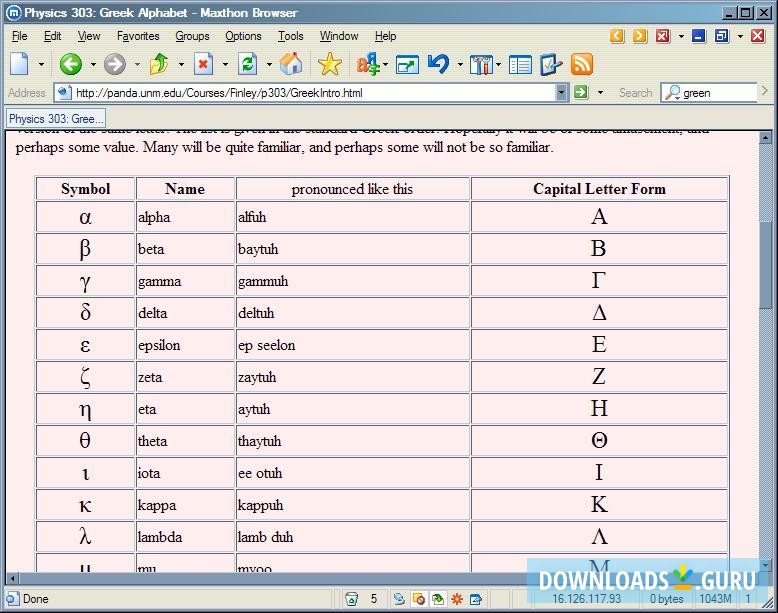Open the Back history dropdown arrow
Image resolution: width=778 pixels, height=613 pixels.
click(x=93, y=65)
